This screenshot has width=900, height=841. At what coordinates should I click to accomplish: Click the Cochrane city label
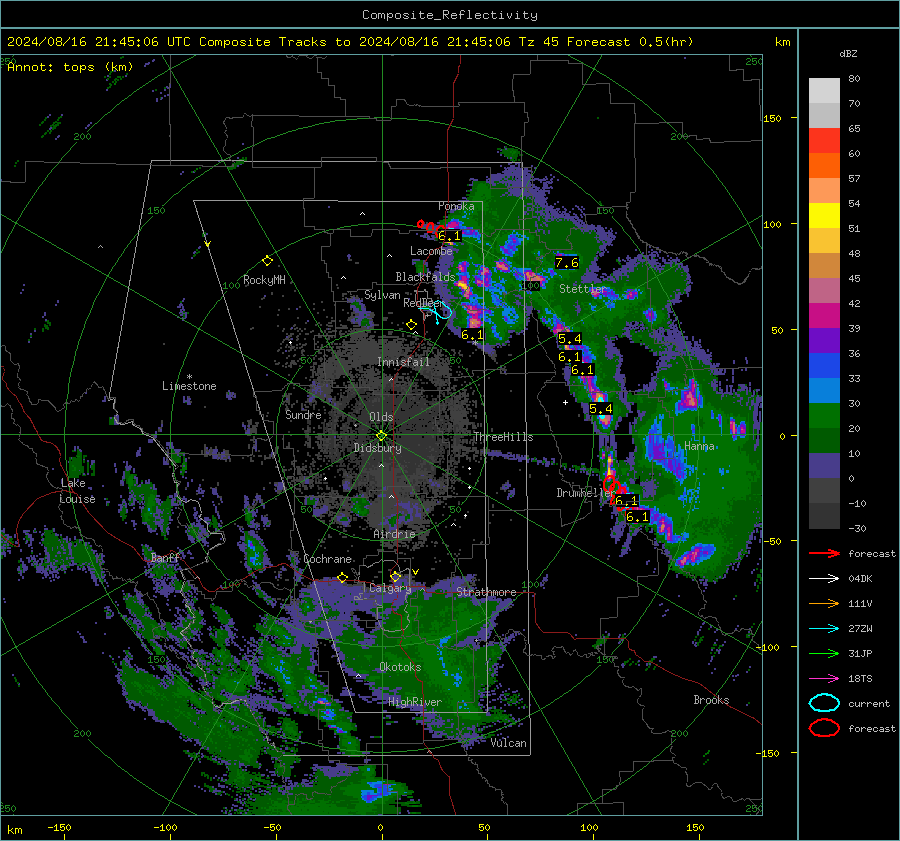327,559
